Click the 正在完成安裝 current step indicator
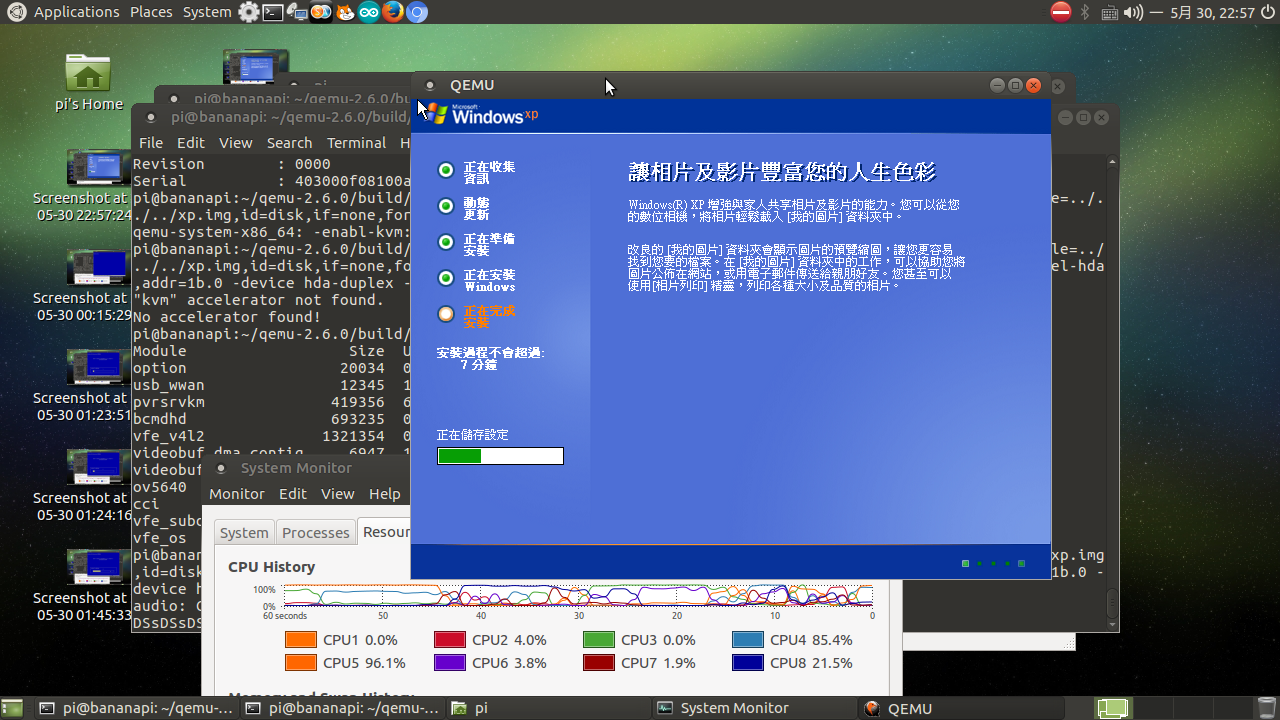This screenshot has height=720, width=1280. pos(446,314)
